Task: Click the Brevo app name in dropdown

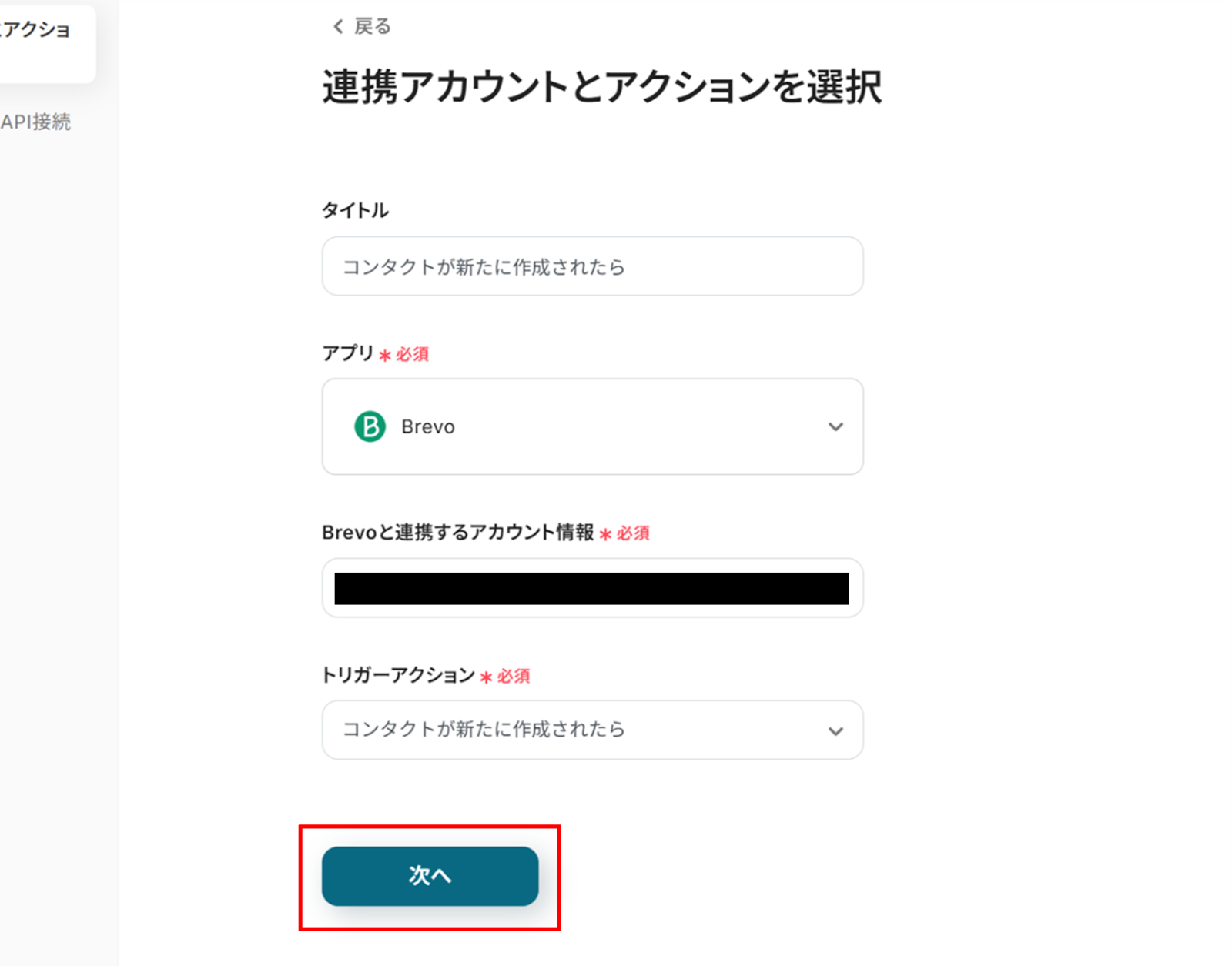Action: 428,426
